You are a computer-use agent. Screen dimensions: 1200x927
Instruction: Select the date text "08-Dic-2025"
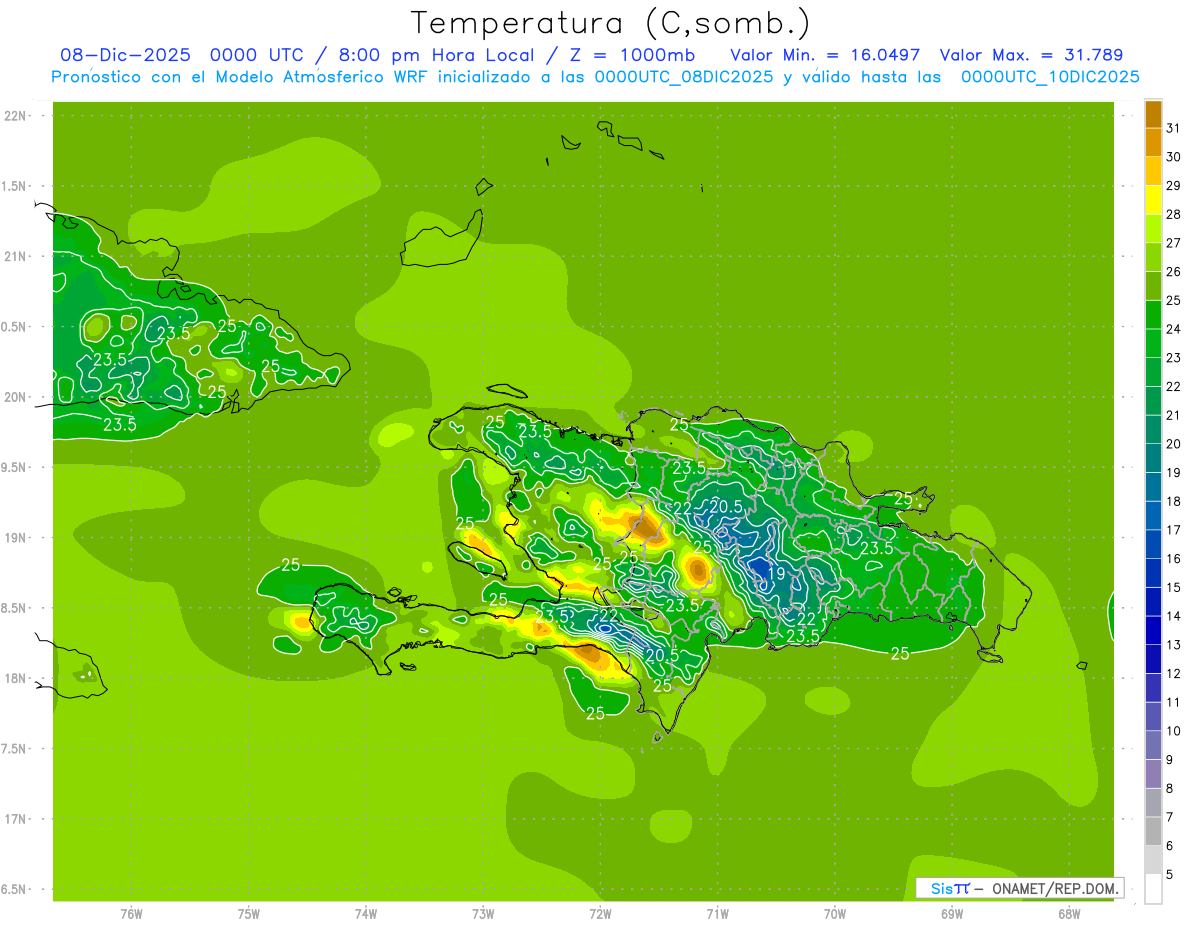125,55
